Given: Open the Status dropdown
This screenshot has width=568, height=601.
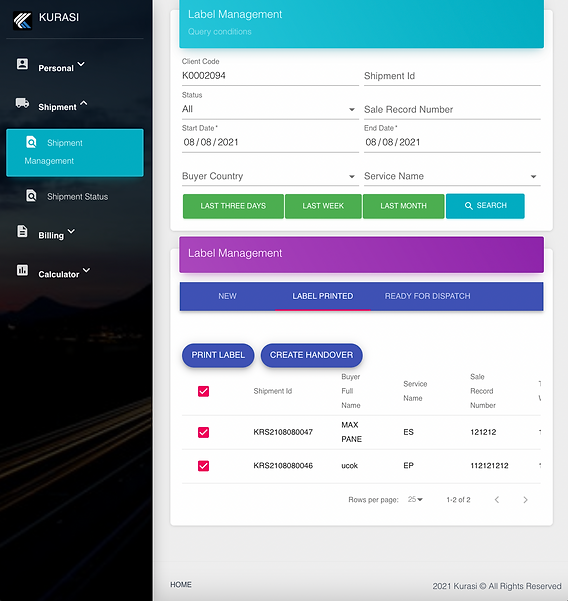Looking at the screenshot, I should click(270, 109).
